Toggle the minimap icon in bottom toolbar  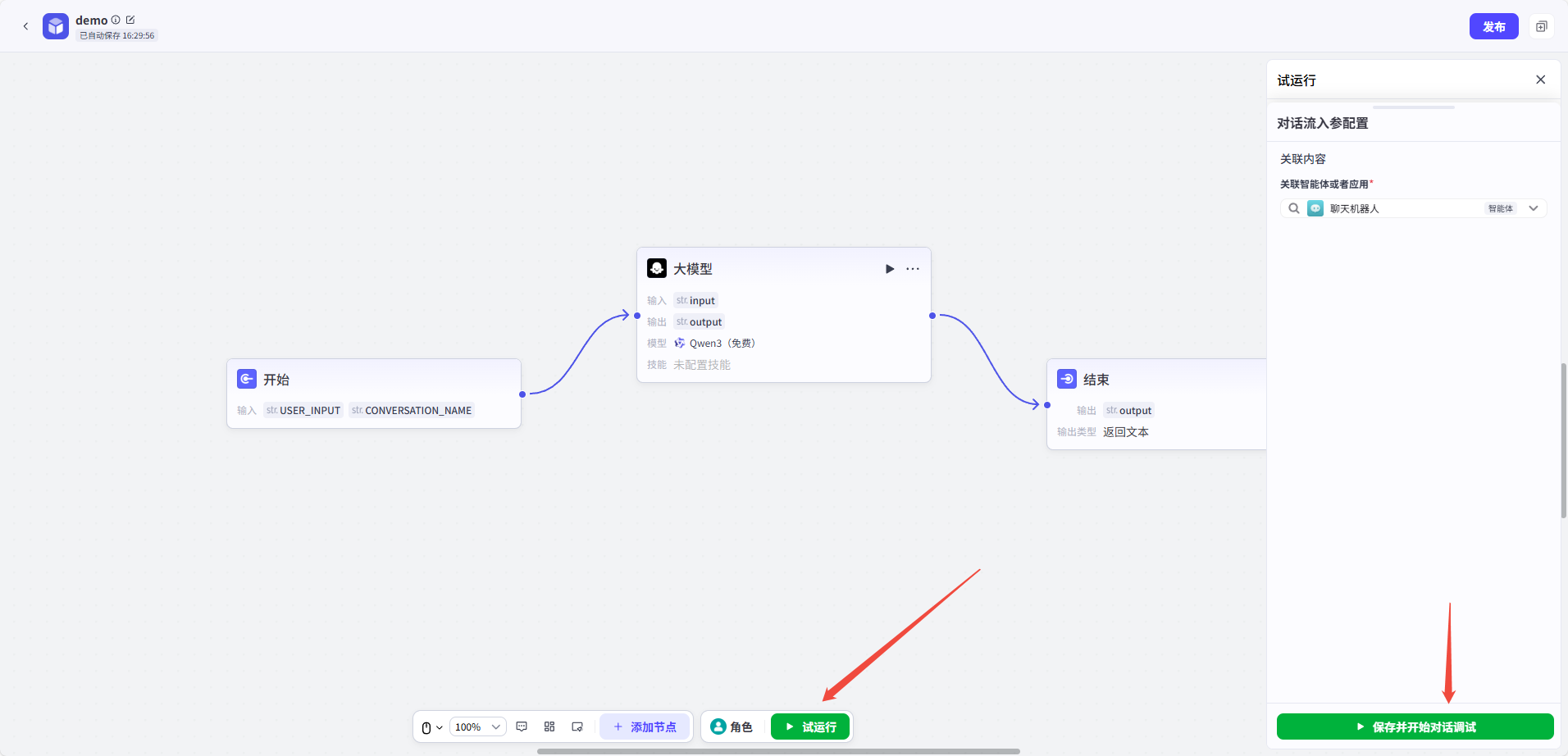pyautogui.click(x=577, y=726)
